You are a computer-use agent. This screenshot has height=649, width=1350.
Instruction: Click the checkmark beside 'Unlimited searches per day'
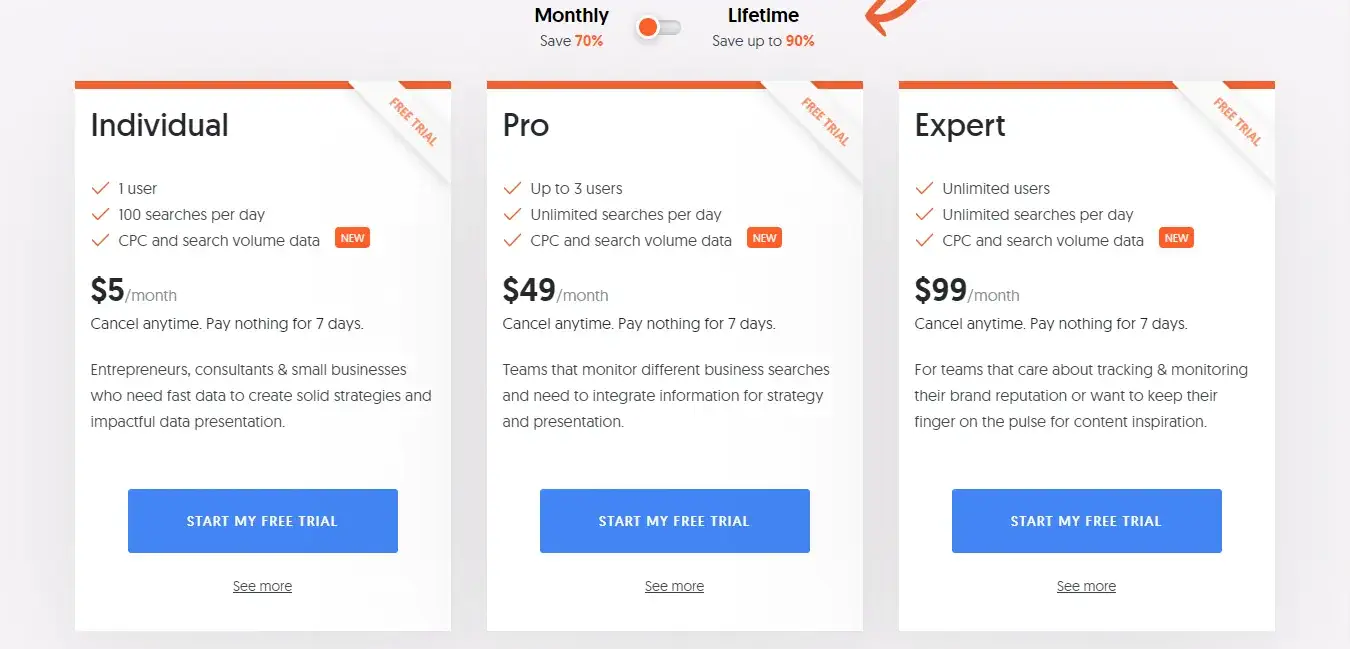513,214
